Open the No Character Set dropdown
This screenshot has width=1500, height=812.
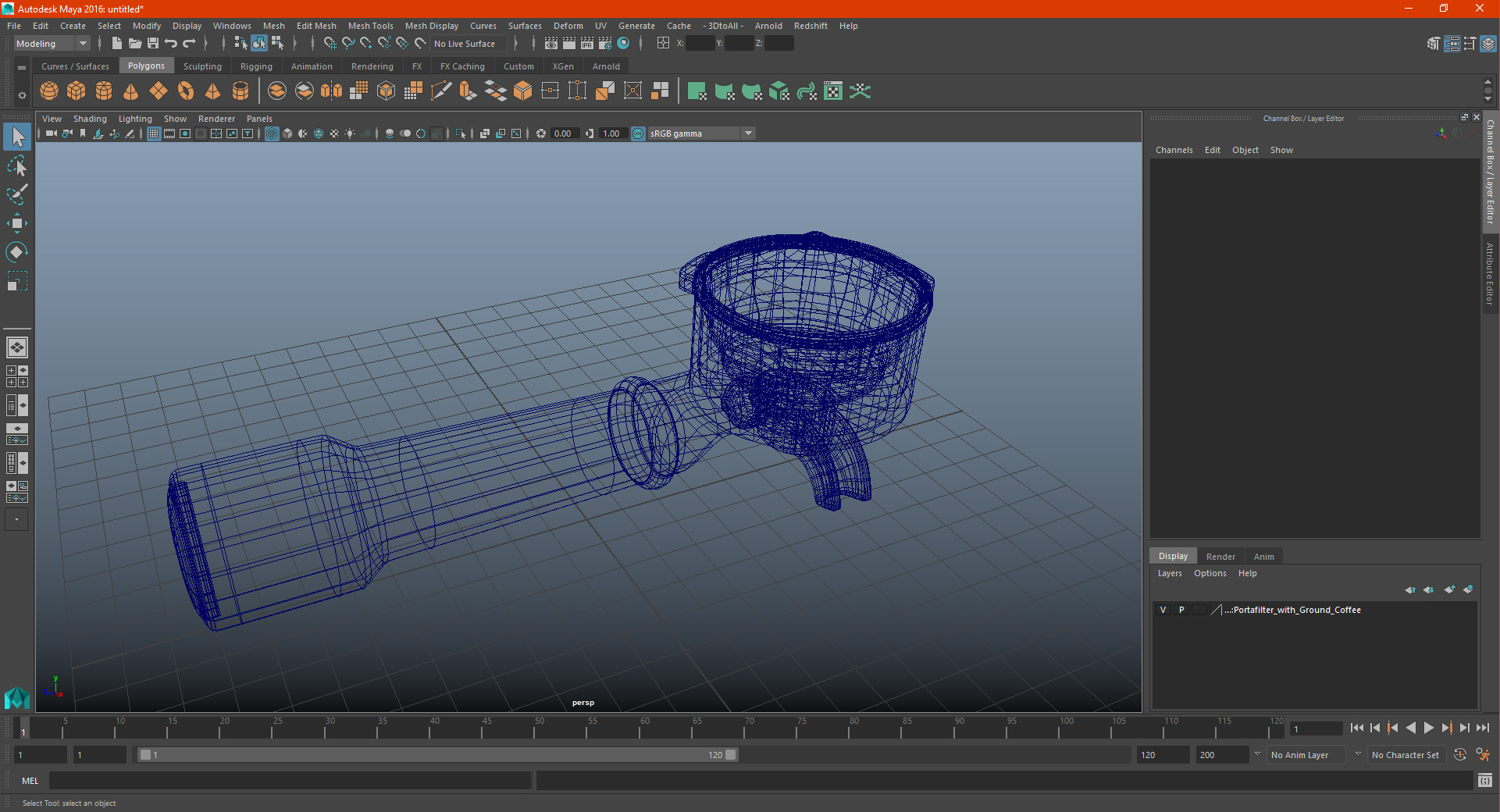1406,755
